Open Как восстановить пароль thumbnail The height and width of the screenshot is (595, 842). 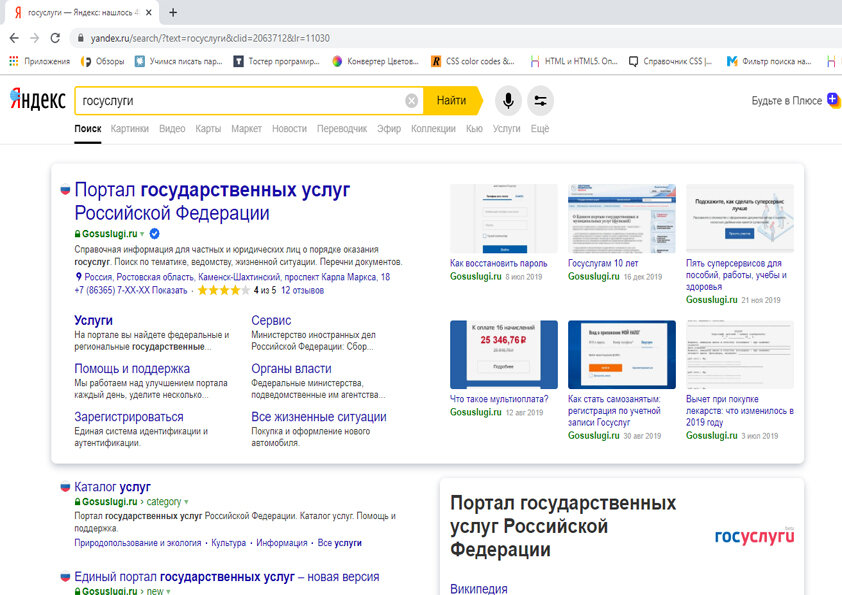coord(504,219)
